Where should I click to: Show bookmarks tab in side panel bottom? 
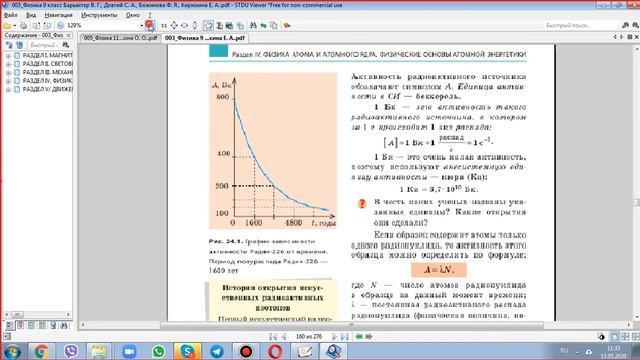point(20,325)
